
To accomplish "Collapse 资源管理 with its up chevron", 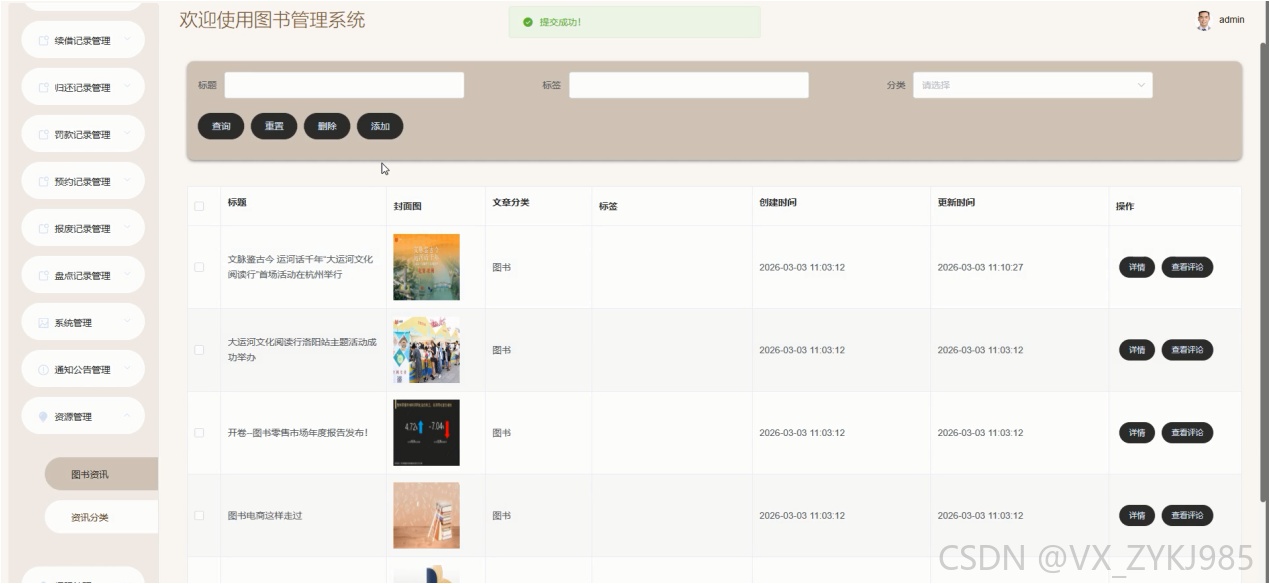I will pyautogui.click(x=127, y=415).
